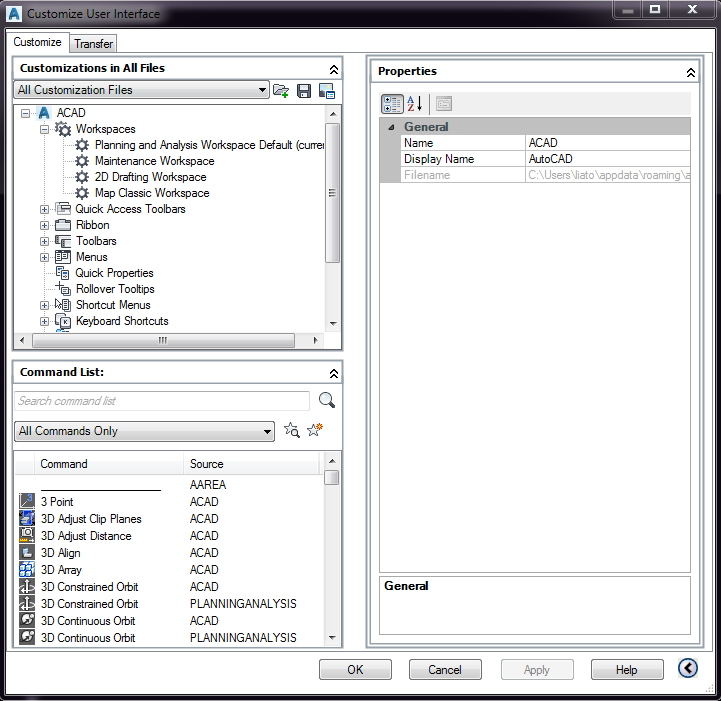Collapse the General property category
The height and width of the screenshot is (701, 721).
coord(391,127)
